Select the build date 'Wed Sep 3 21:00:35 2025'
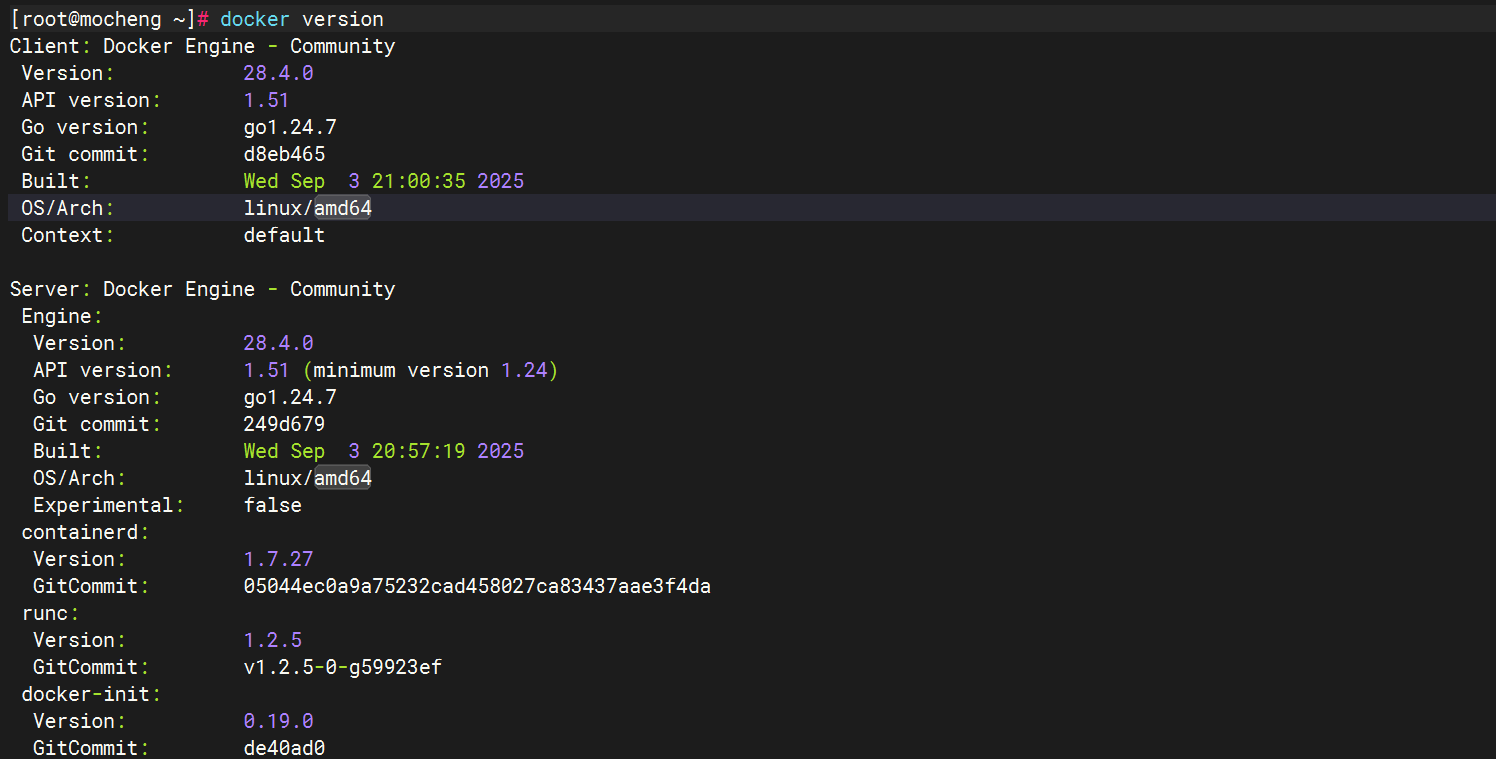1496x759 pixels. pyautogui.click(x=384, y=181)
